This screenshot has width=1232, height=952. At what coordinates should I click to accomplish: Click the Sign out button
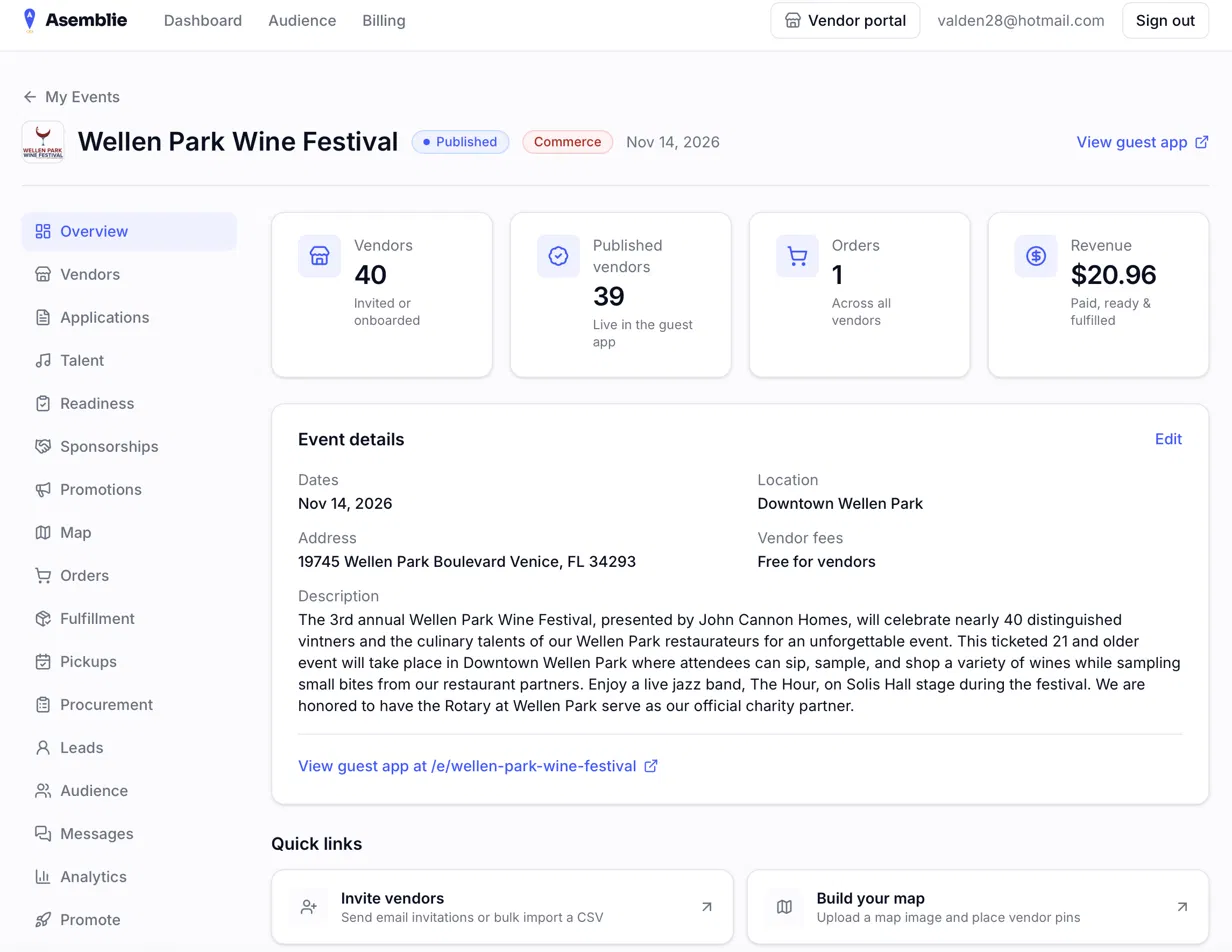1165,20
